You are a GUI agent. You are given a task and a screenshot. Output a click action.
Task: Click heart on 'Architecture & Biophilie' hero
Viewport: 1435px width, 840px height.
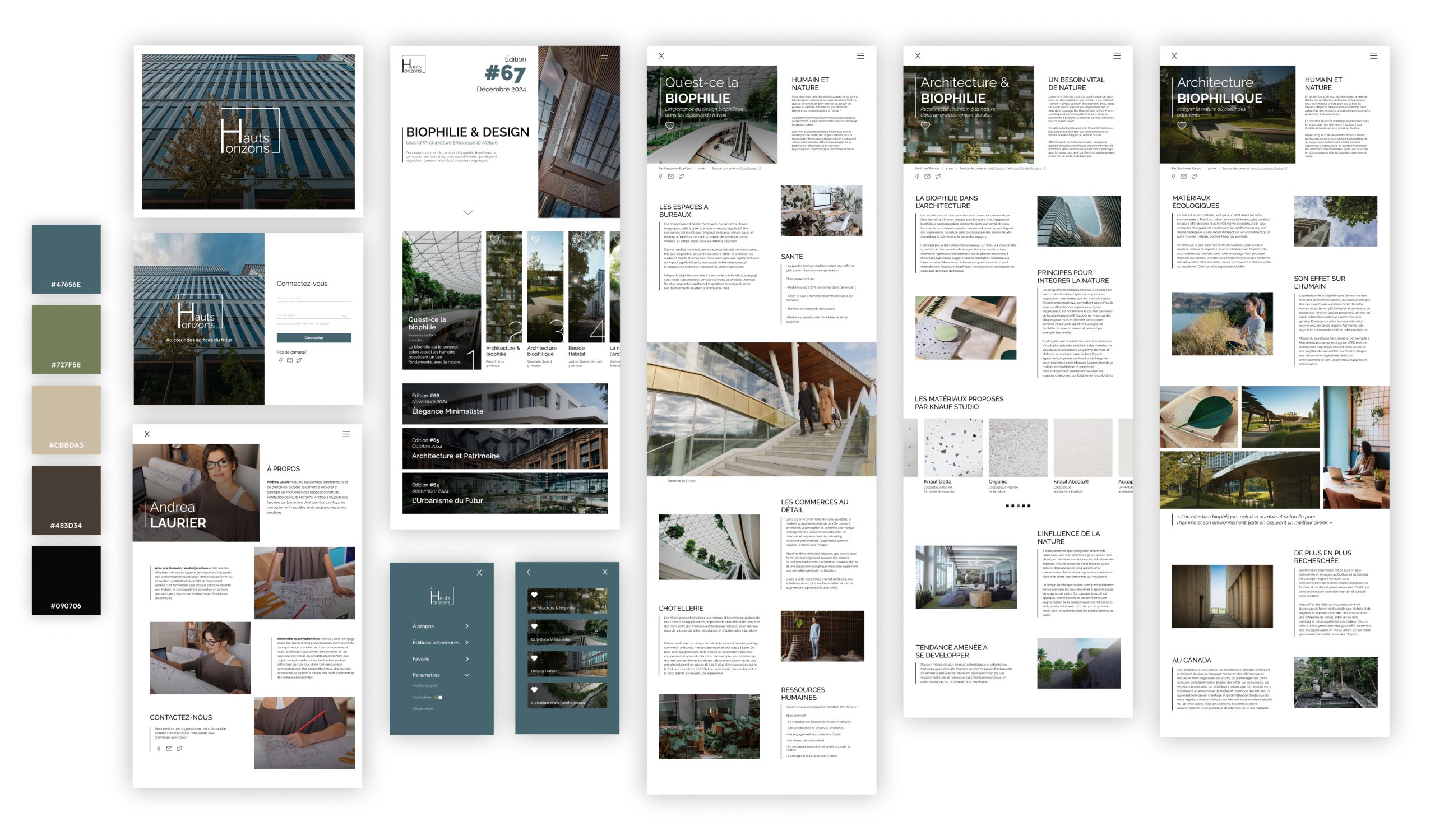coord(925,126)
